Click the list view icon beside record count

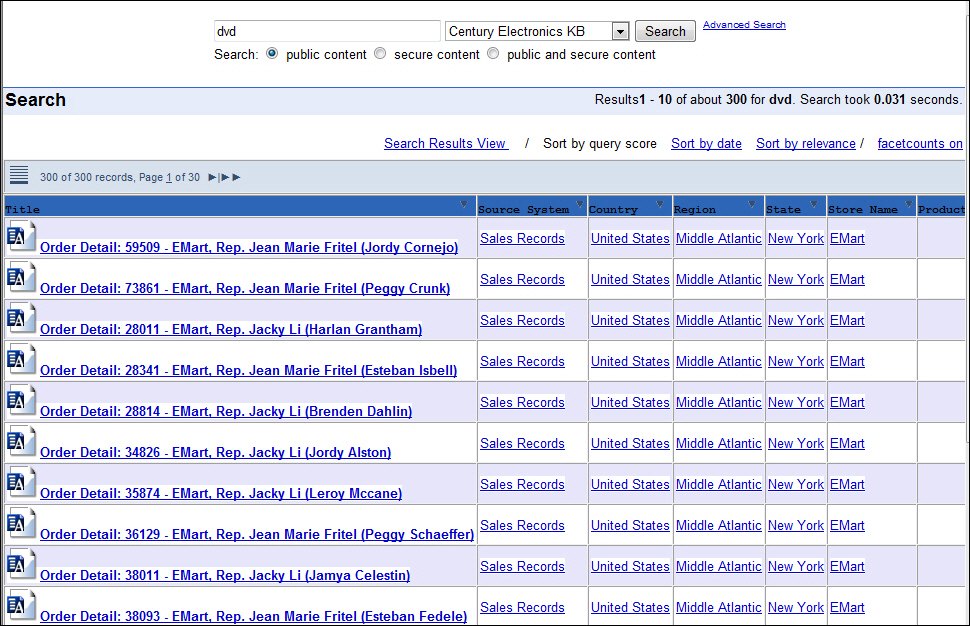coord(19,176)
